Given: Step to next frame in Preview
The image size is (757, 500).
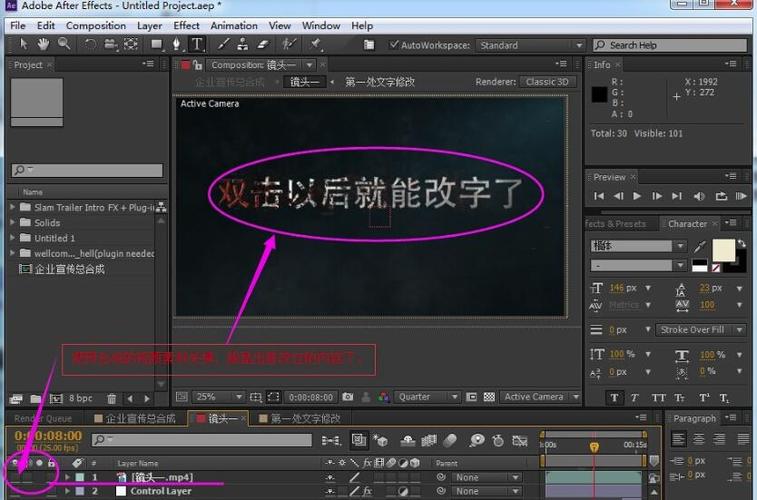Looking at the screenshot, I should coord(657,196).
